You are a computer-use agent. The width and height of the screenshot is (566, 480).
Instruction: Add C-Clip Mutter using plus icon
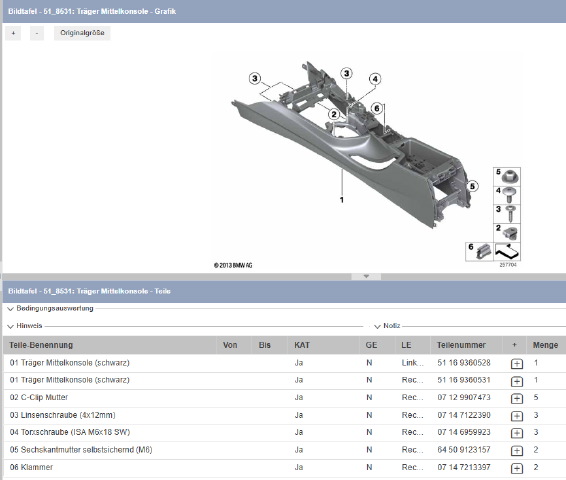tap(517, 398)
